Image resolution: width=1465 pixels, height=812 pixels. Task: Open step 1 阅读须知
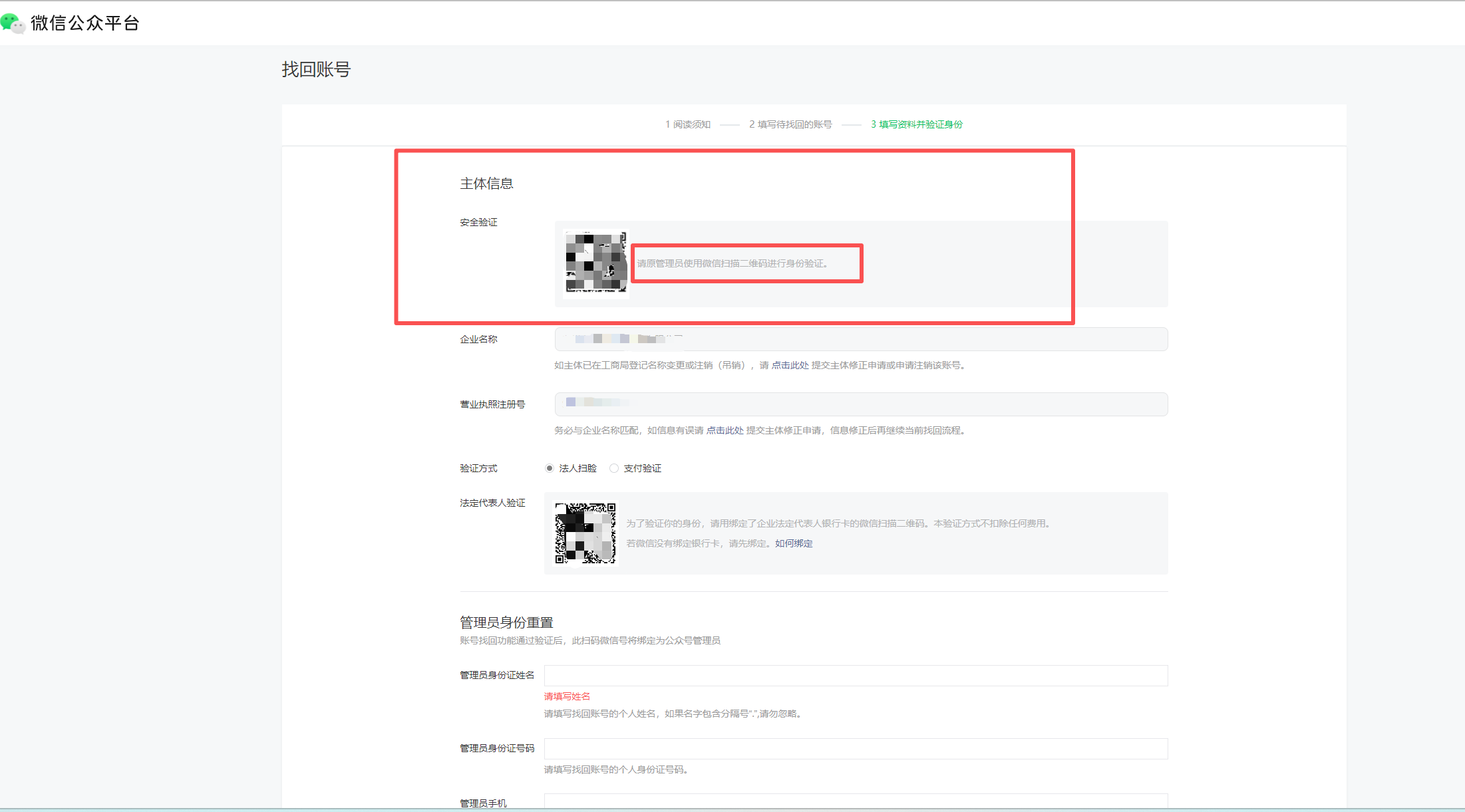[x=688, y=124]
